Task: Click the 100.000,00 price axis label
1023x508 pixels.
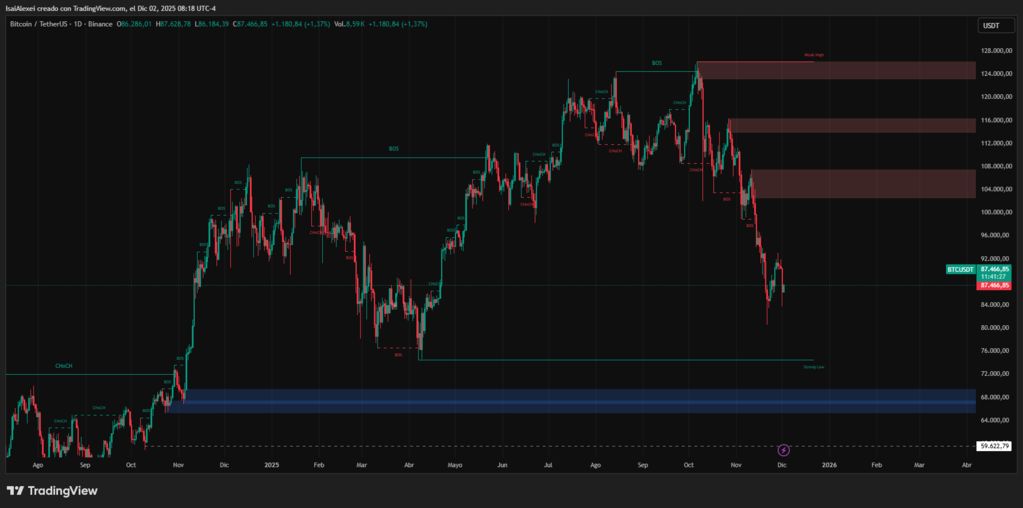Action: click(x=996, y=212)
